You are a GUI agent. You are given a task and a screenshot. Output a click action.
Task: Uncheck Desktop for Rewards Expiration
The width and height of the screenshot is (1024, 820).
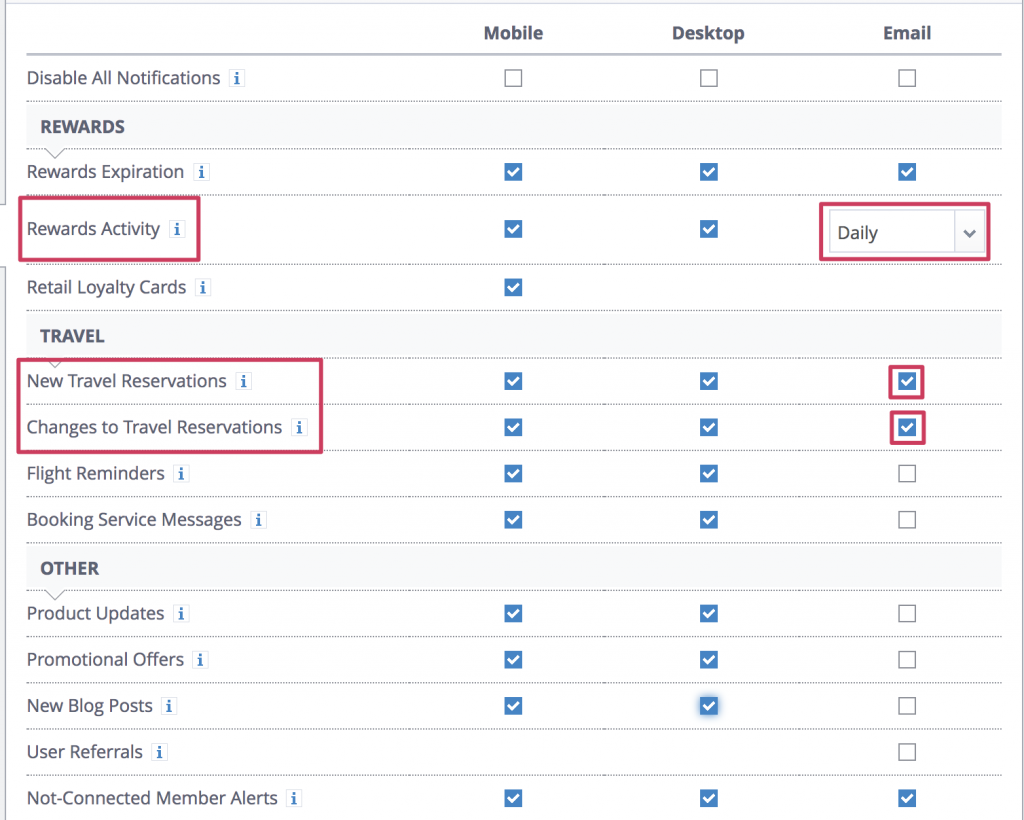point(709,172)
